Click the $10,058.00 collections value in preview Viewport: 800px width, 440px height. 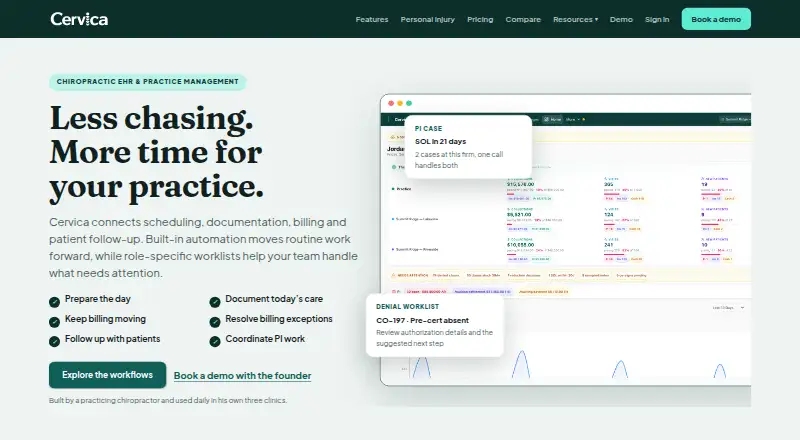(520, 245)
